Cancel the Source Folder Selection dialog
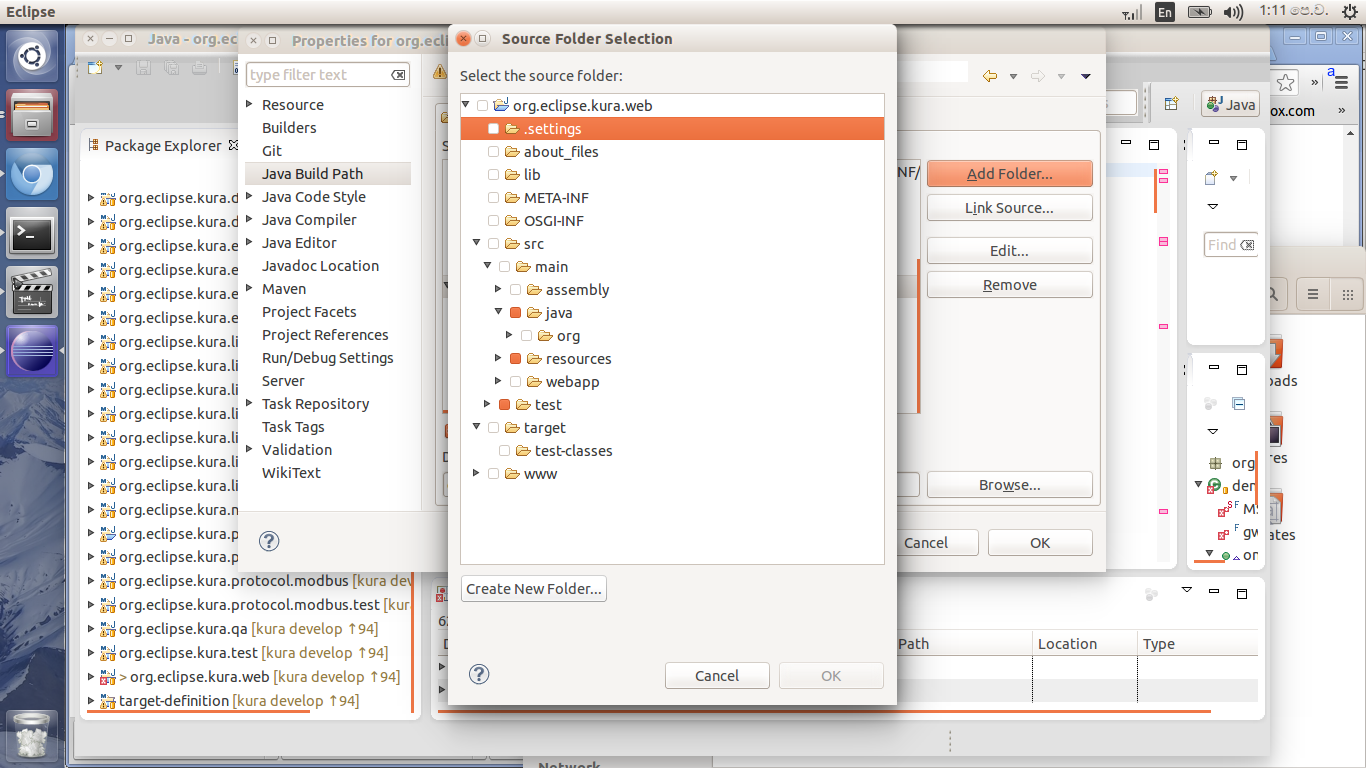This screenshot has height=768, width=1366. (x=717, y=676)
